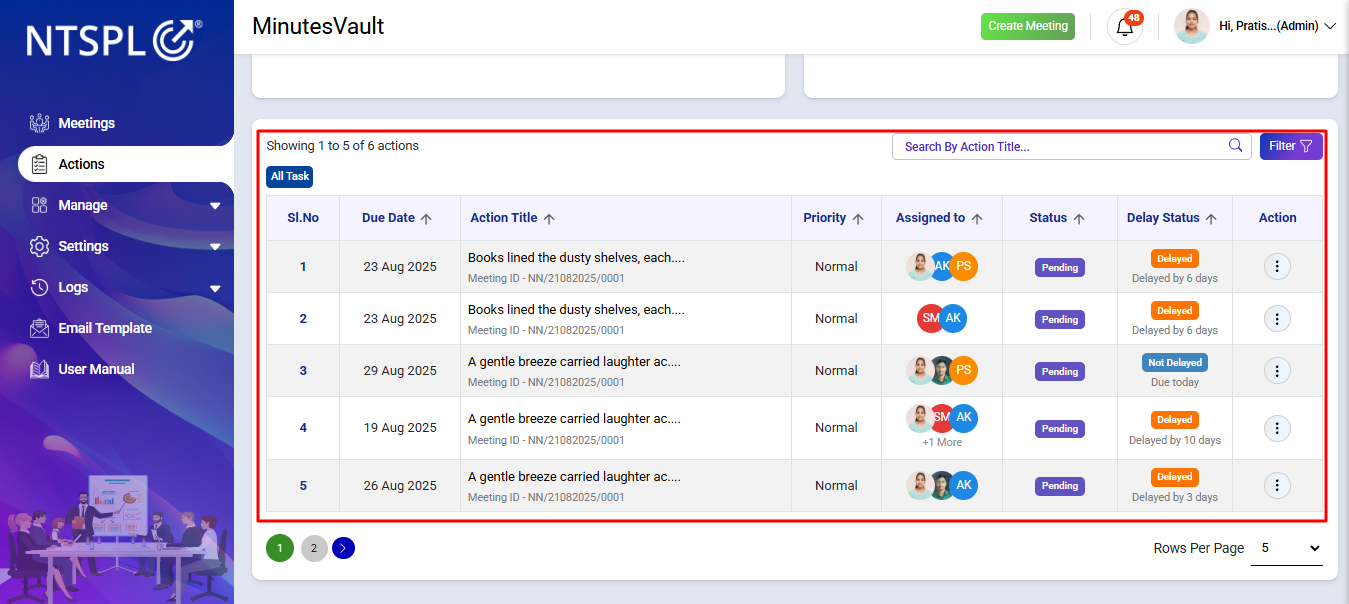Viewport: 1349px width, 604px height.
Task: Sort by Delay Status arrow
Action: pyautogui.click(x=1211, y=218)
